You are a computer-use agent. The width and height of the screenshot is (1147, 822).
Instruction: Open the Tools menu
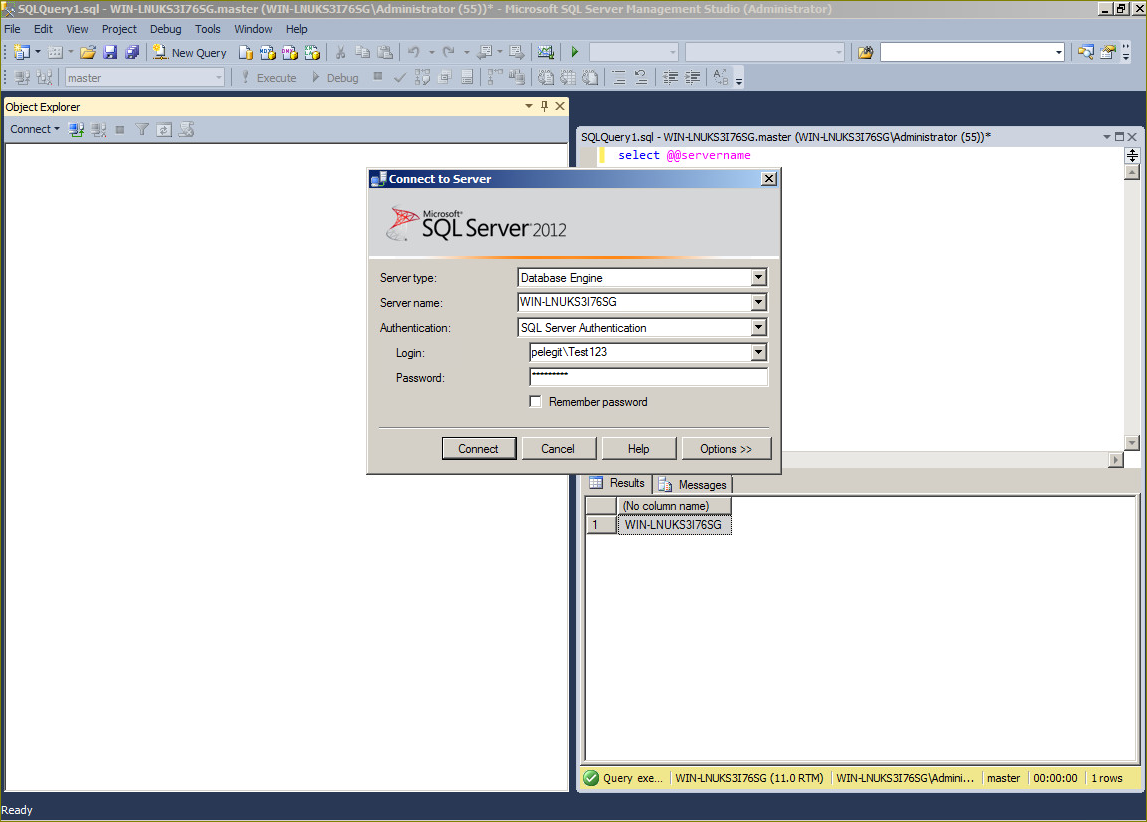(x=208, y=29)
